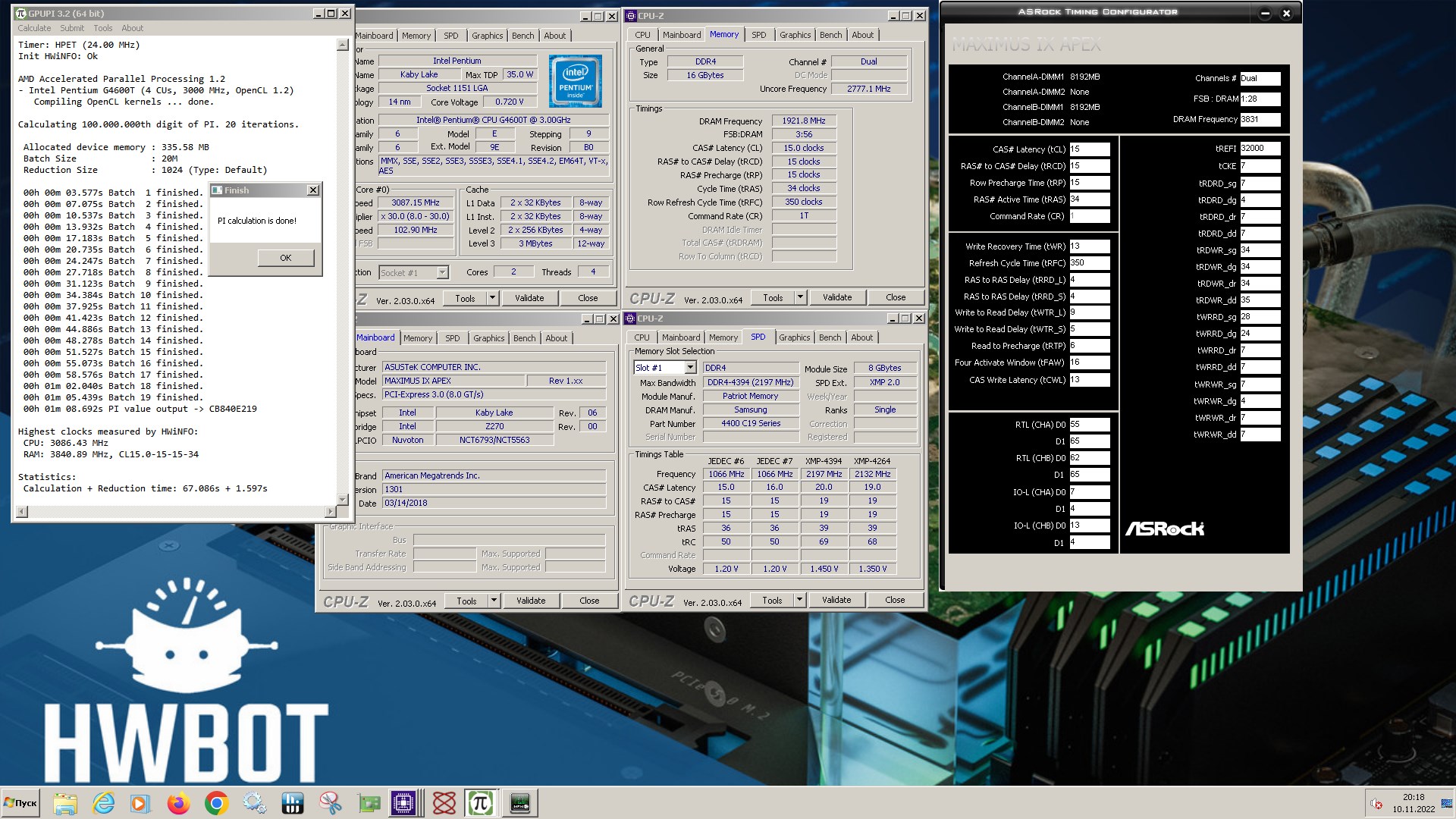Click the Write Recovery Time (tWR) field
Viewport: 1456px width, 819px height.
(x=1089, y=246)
